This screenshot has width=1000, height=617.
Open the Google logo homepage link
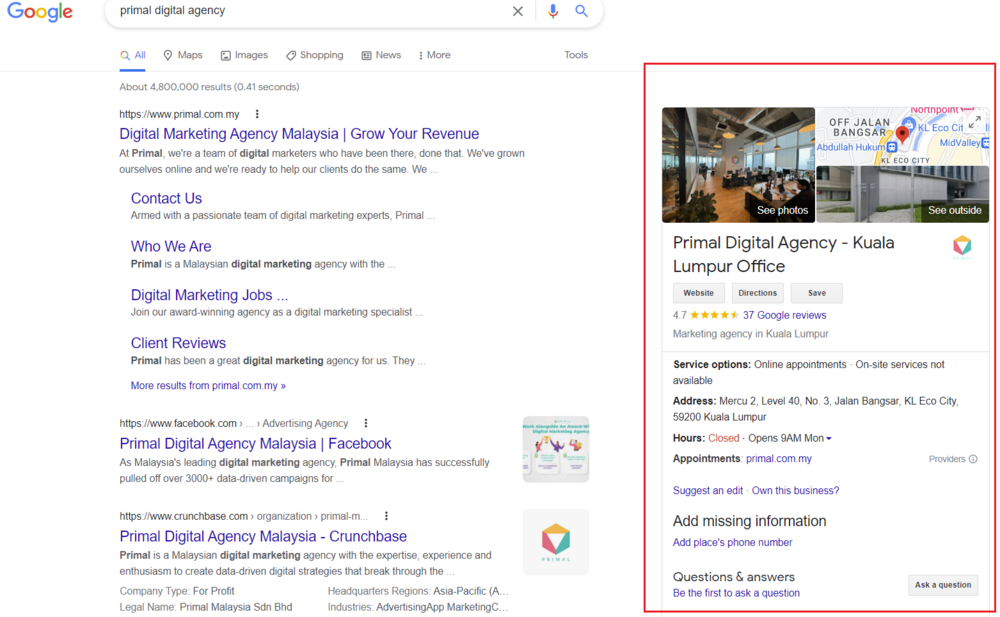click(x=40, y=11)
